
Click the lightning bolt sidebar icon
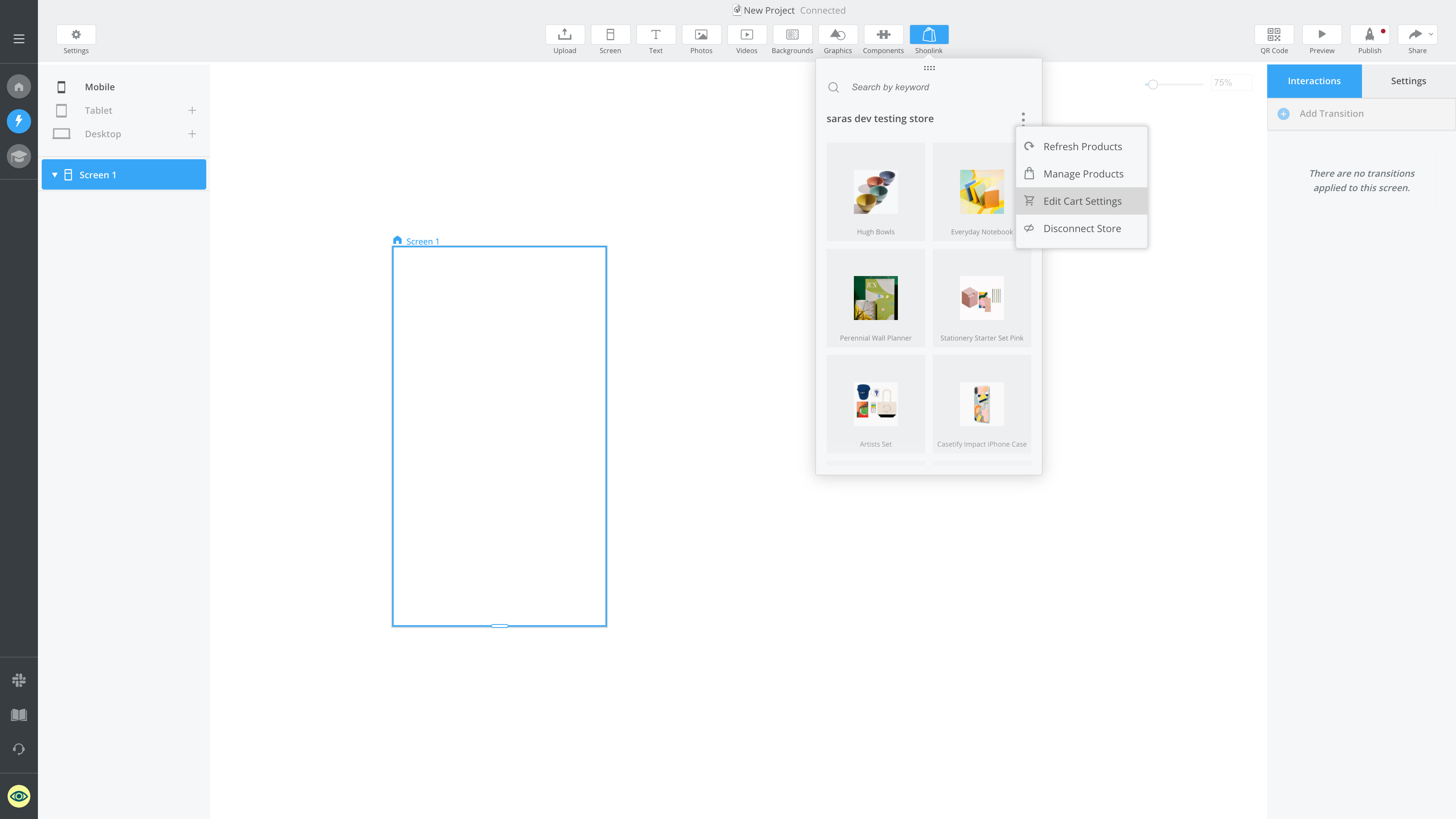(x=19, y=121)
